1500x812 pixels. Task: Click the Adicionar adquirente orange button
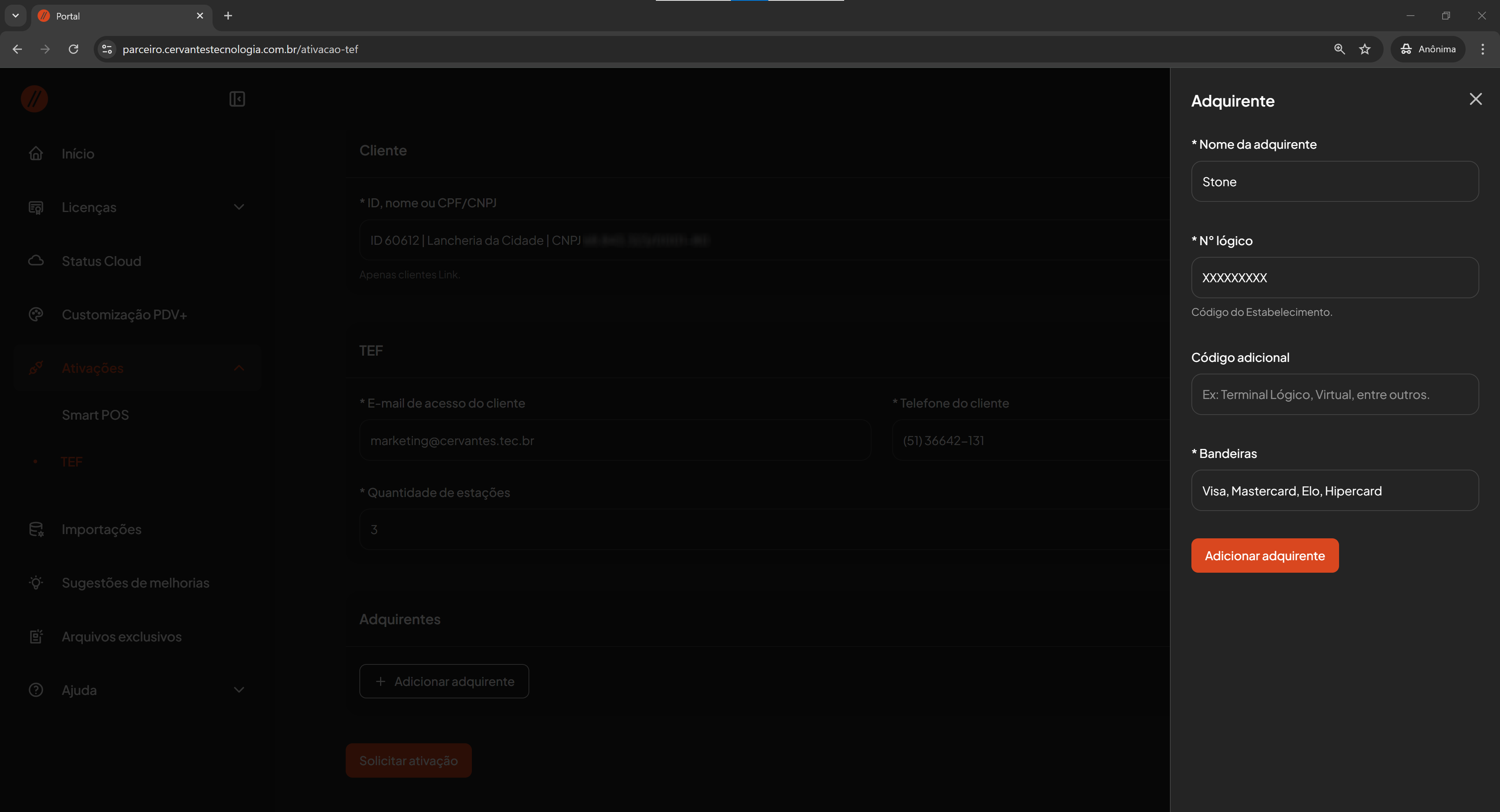coord(1264,555)
